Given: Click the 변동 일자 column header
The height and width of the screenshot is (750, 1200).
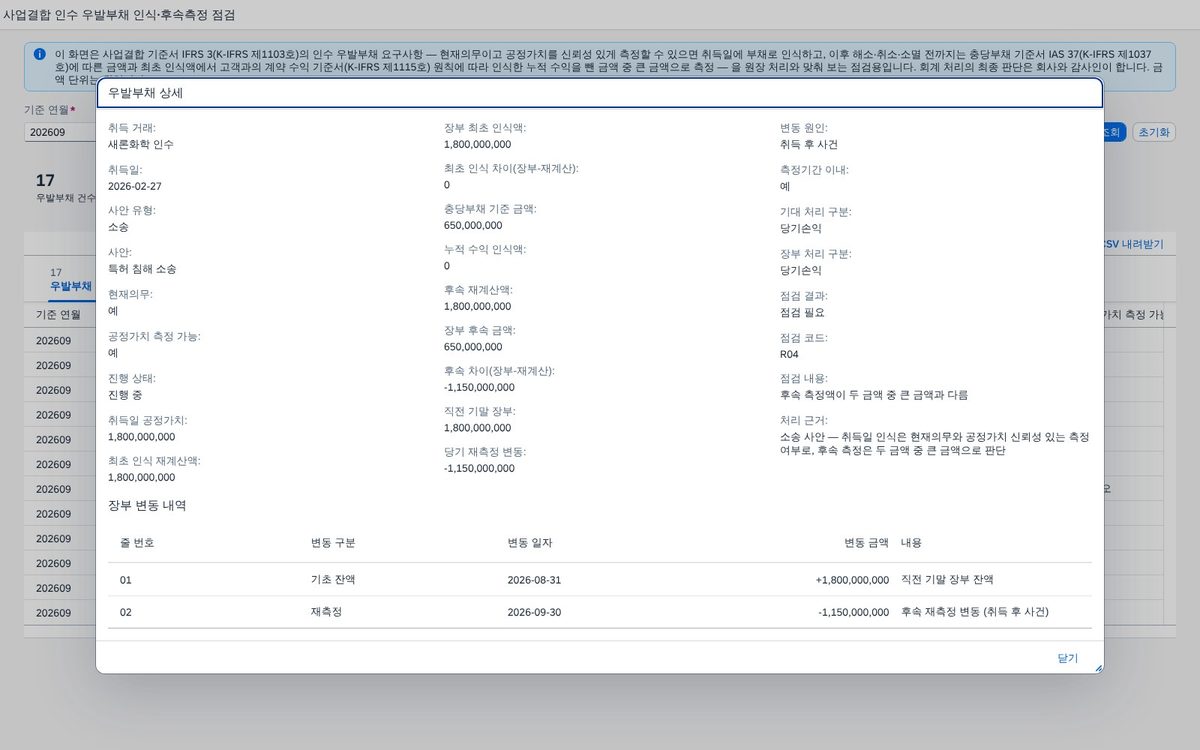Looking at the screenshot, I should click(x=530, y=542).
